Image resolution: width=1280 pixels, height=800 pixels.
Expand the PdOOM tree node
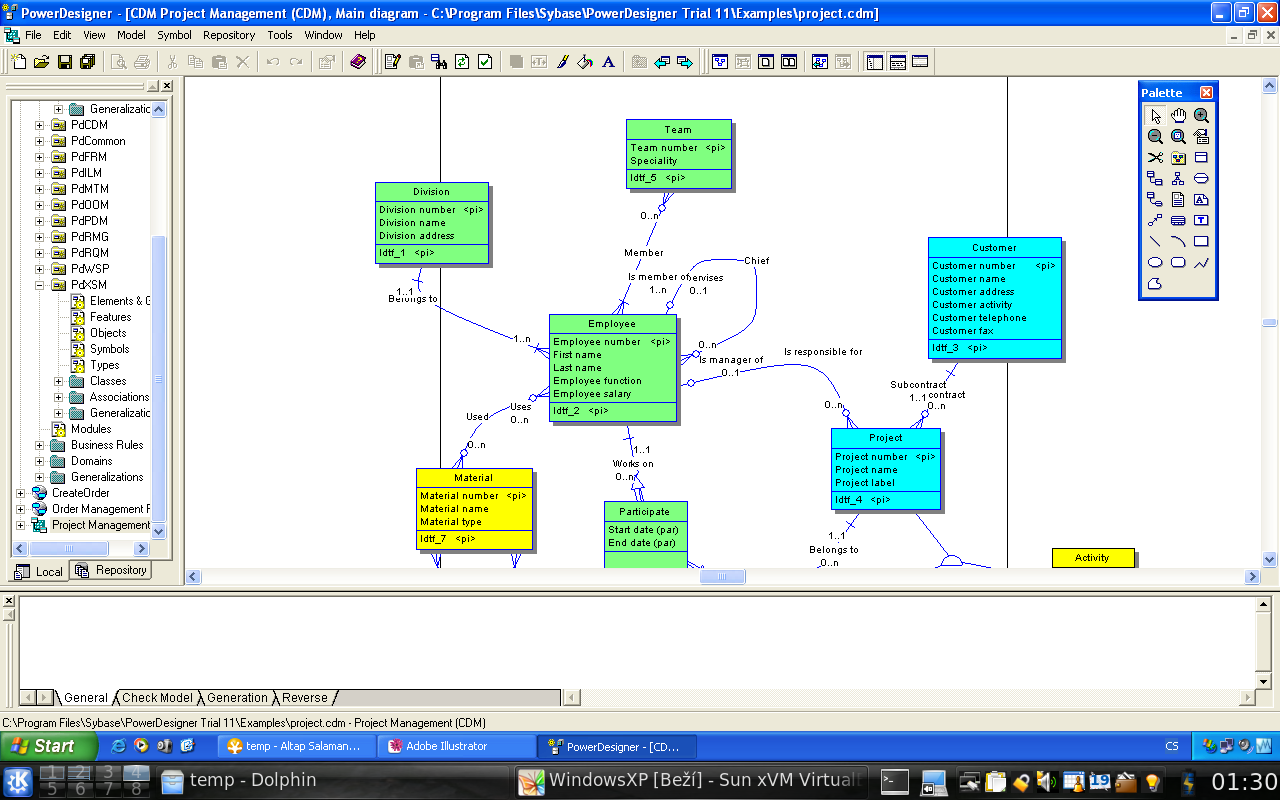(40, 205)
